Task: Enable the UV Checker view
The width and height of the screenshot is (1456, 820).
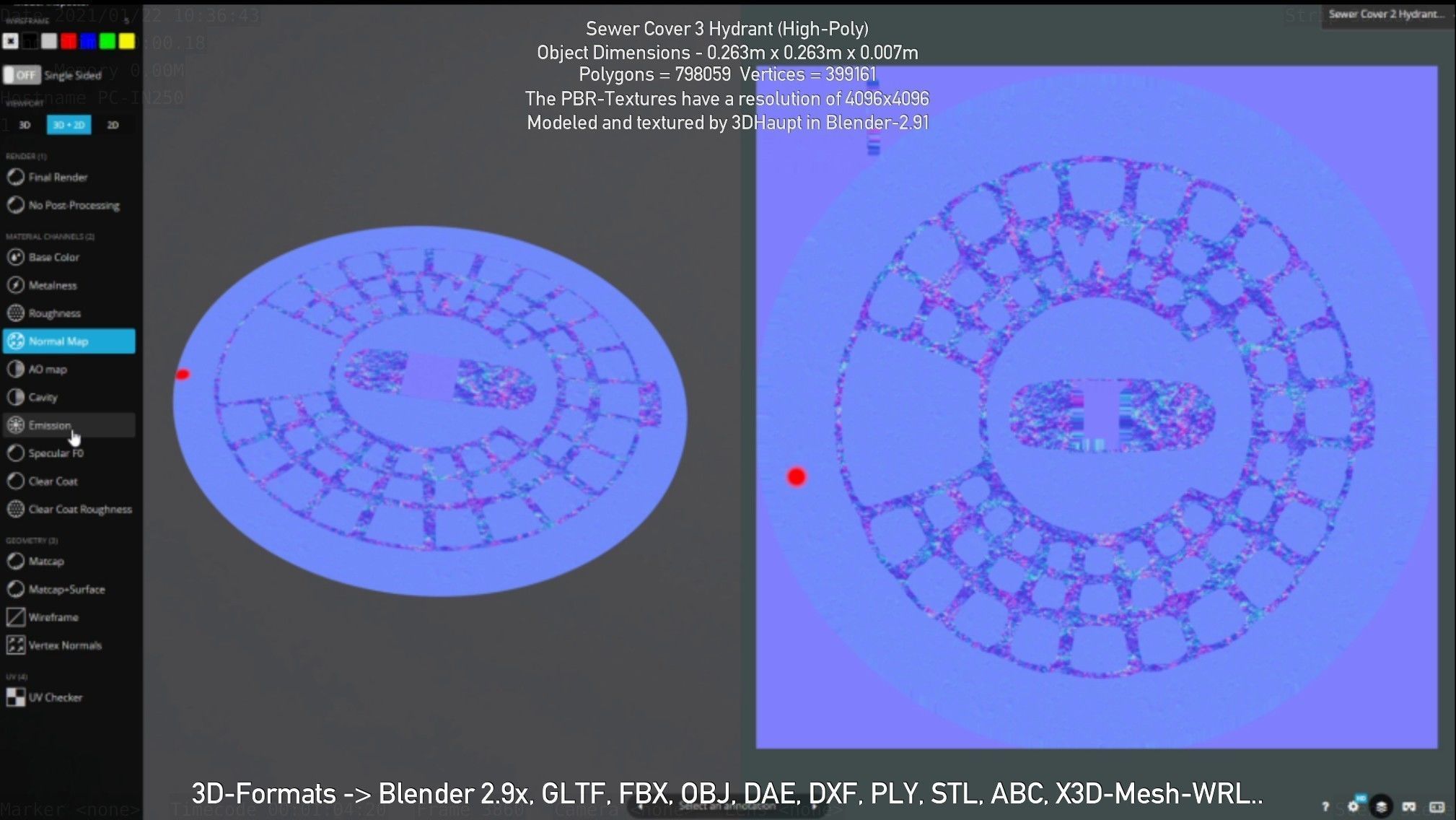Action: point(45,697)
